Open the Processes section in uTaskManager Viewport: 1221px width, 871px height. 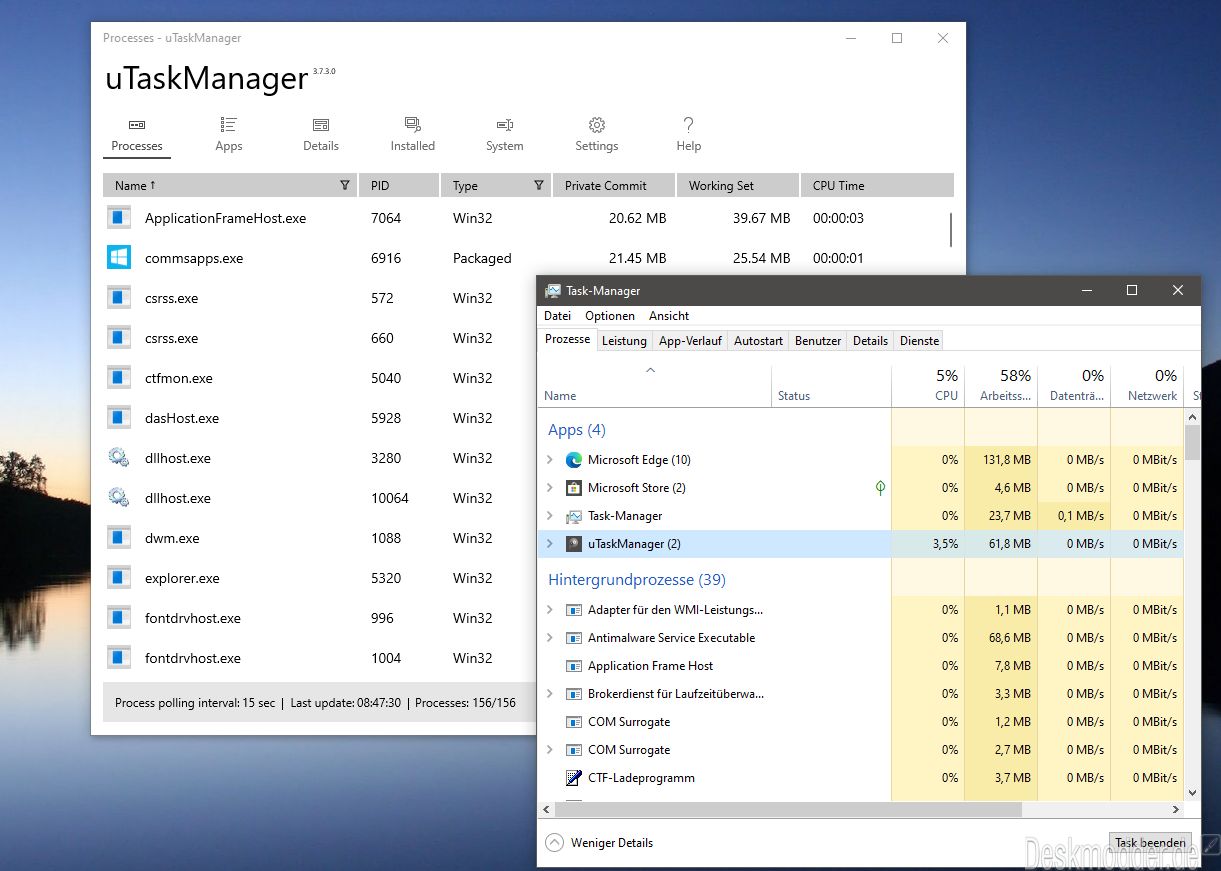(137, 135)
